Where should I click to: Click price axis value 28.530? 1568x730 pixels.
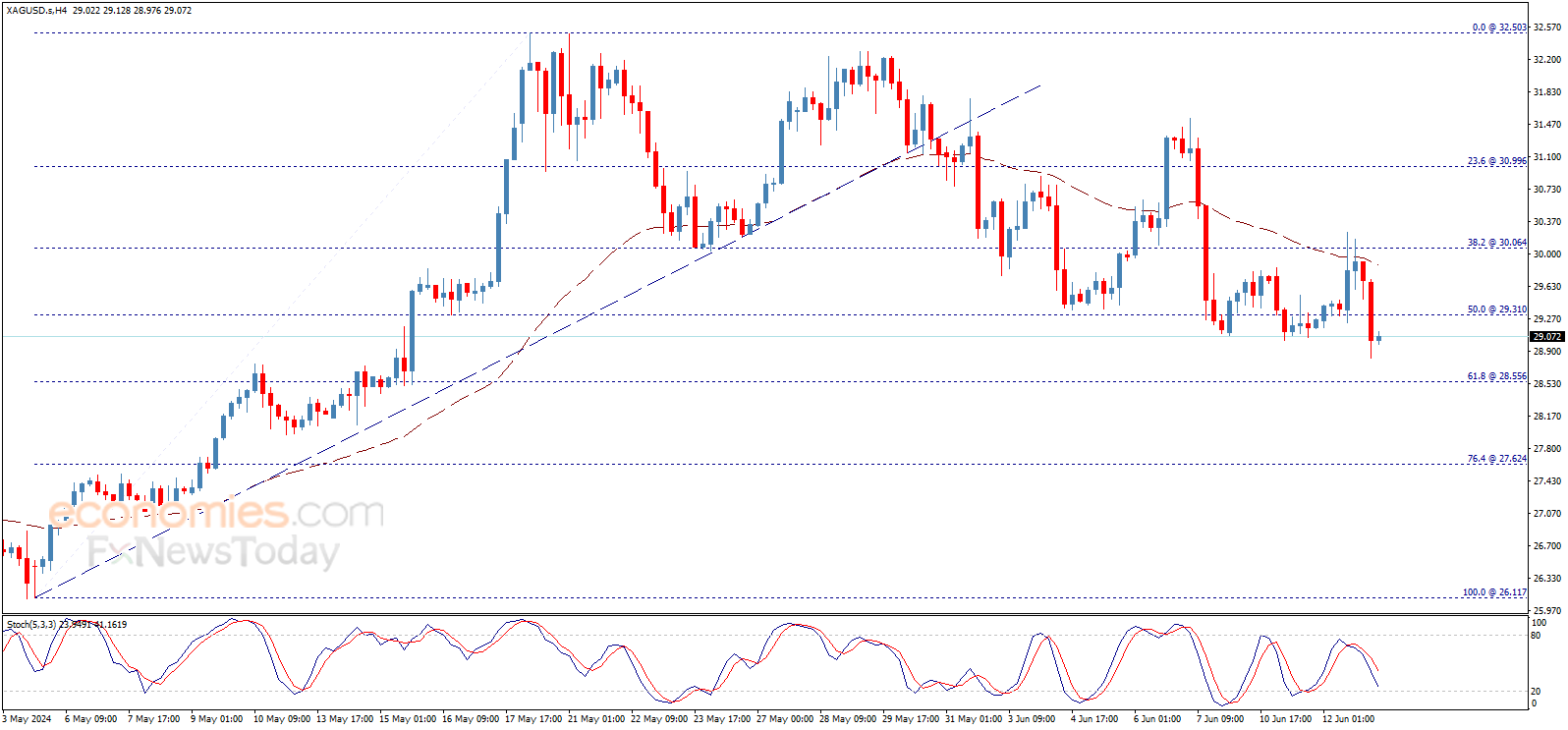pyautogui.click(x=1547, y=384)
